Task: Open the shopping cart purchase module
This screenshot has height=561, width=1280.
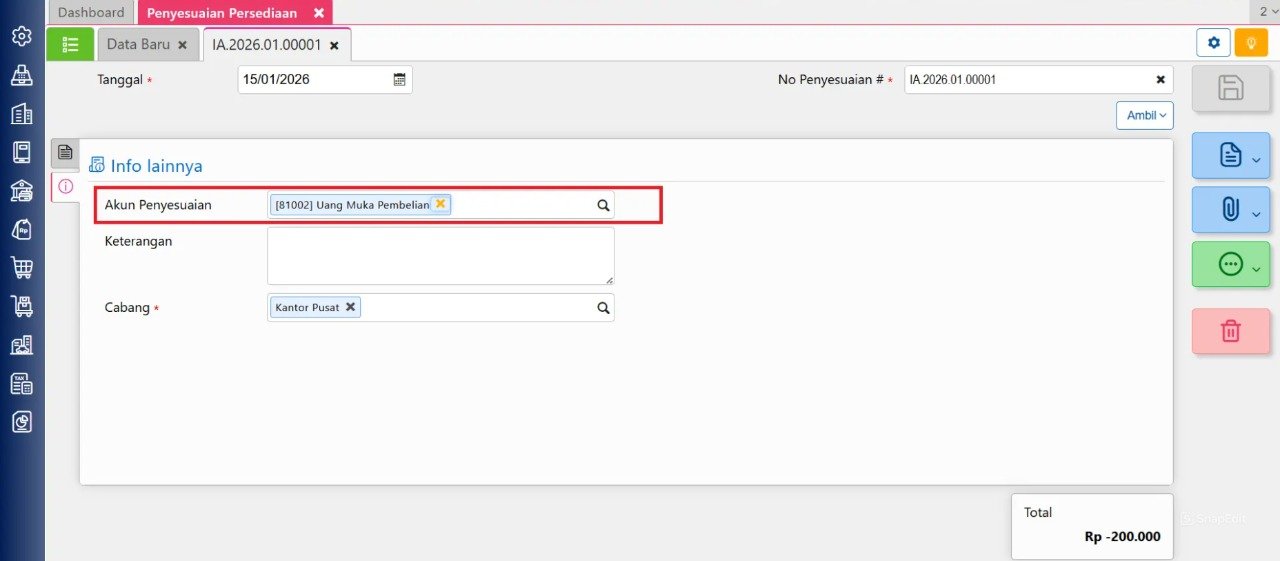Action: tap(21, 268)
